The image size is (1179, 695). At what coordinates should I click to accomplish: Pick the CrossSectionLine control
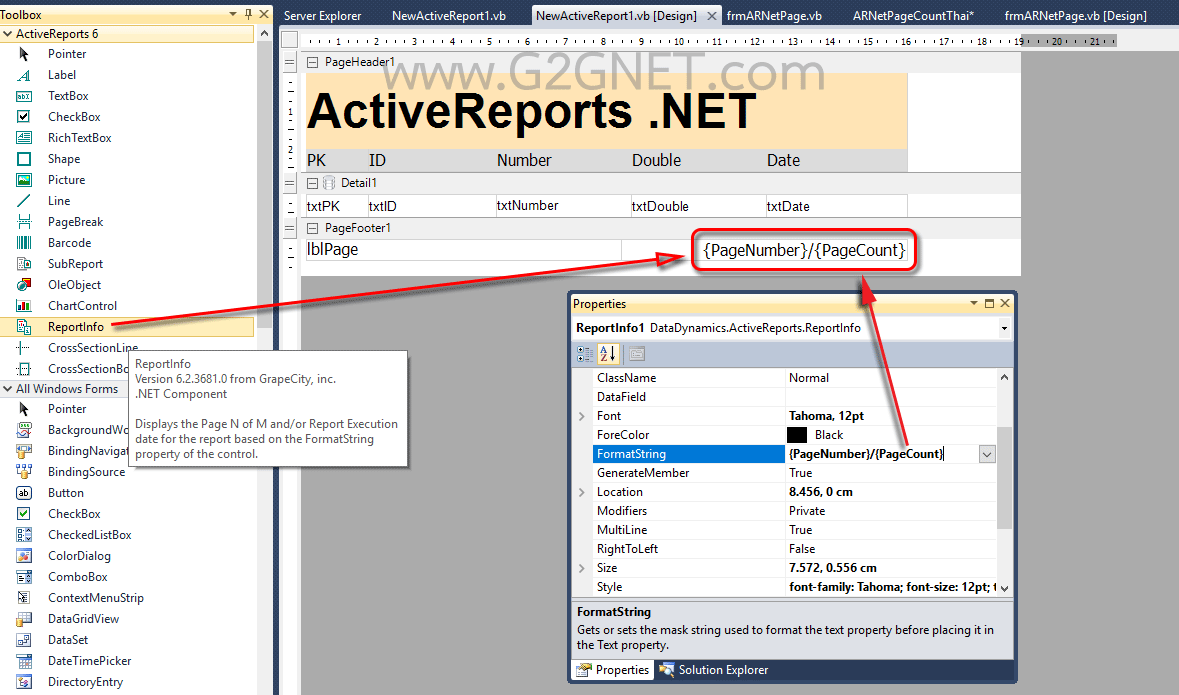point(92,348)
